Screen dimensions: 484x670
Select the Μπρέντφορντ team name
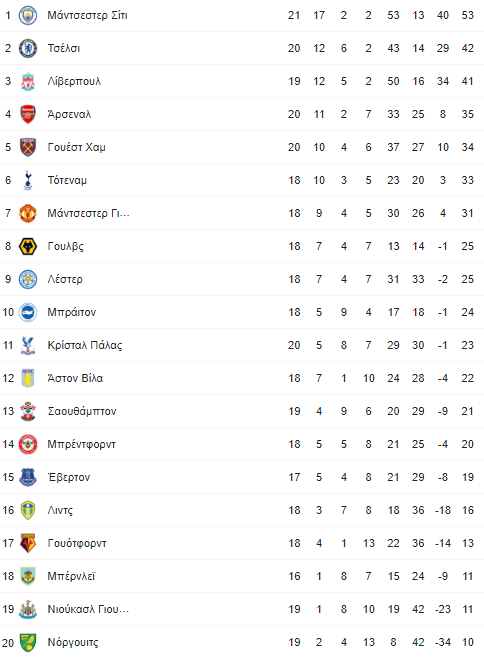(82, 444)
